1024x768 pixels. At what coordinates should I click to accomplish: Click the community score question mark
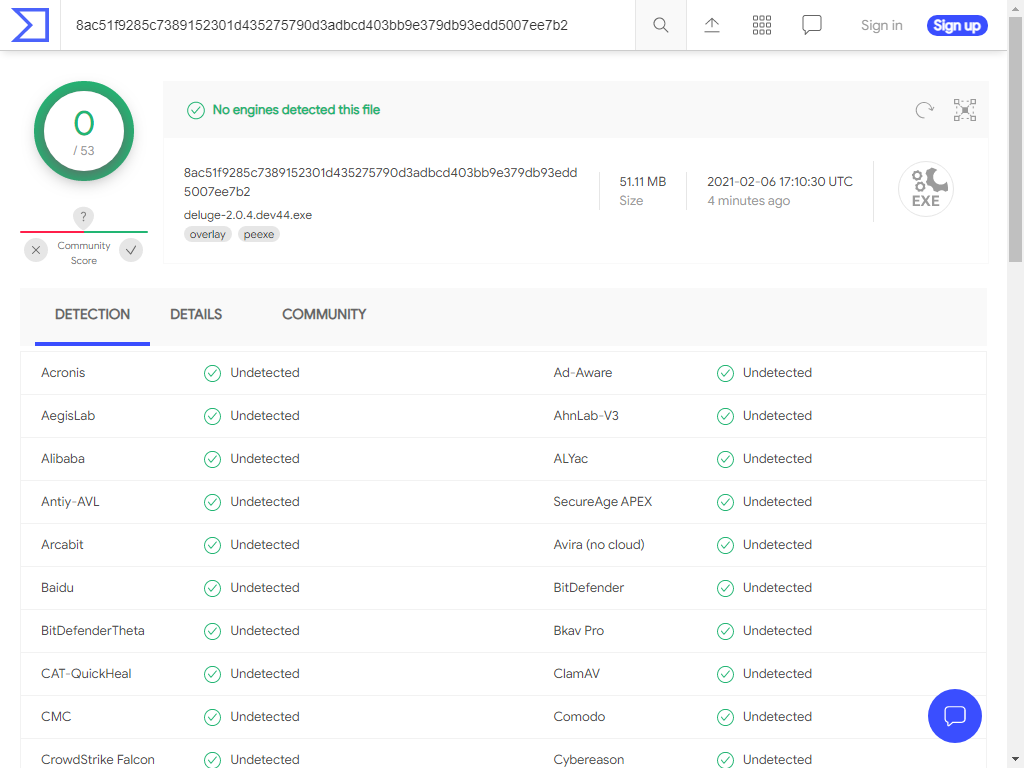(83, 217)
